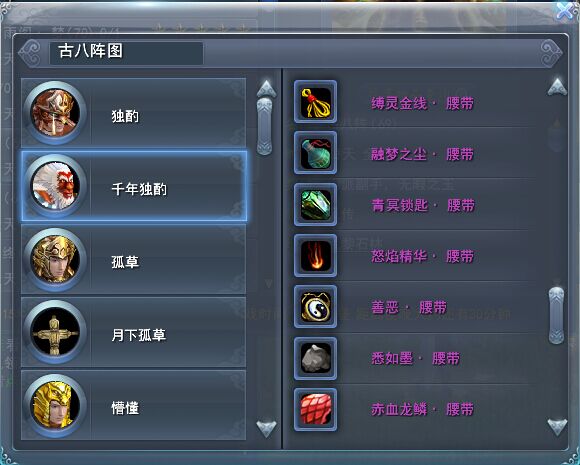Click the 赤血龙鳞 red scales icon

point(316,409)
